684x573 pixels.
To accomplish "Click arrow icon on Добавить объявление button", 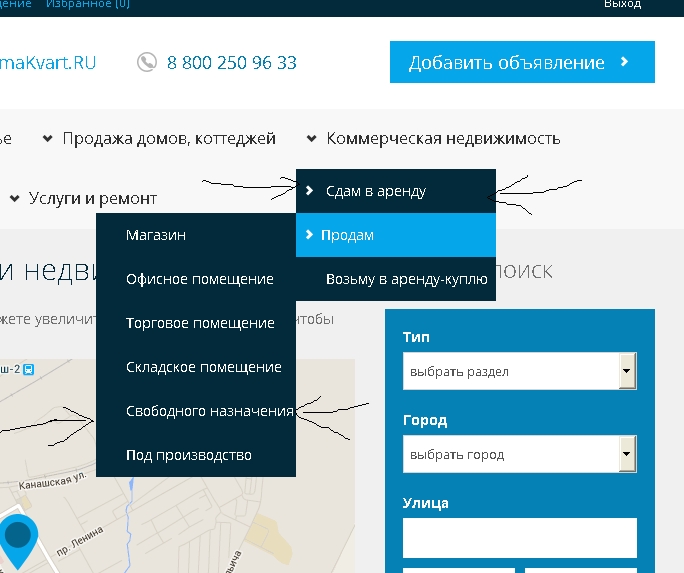I will click(x=625, y=62).
